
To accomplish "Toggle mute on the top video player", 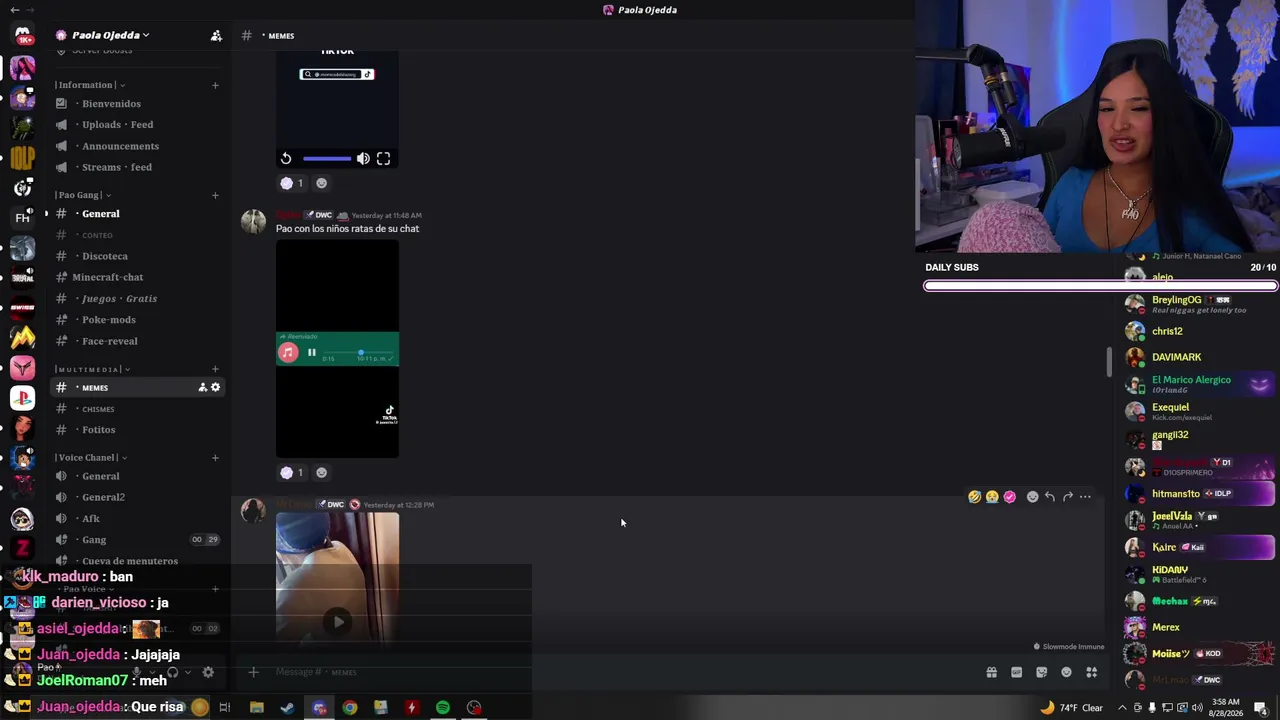I will pyautogui.click(x=363, y=158).
